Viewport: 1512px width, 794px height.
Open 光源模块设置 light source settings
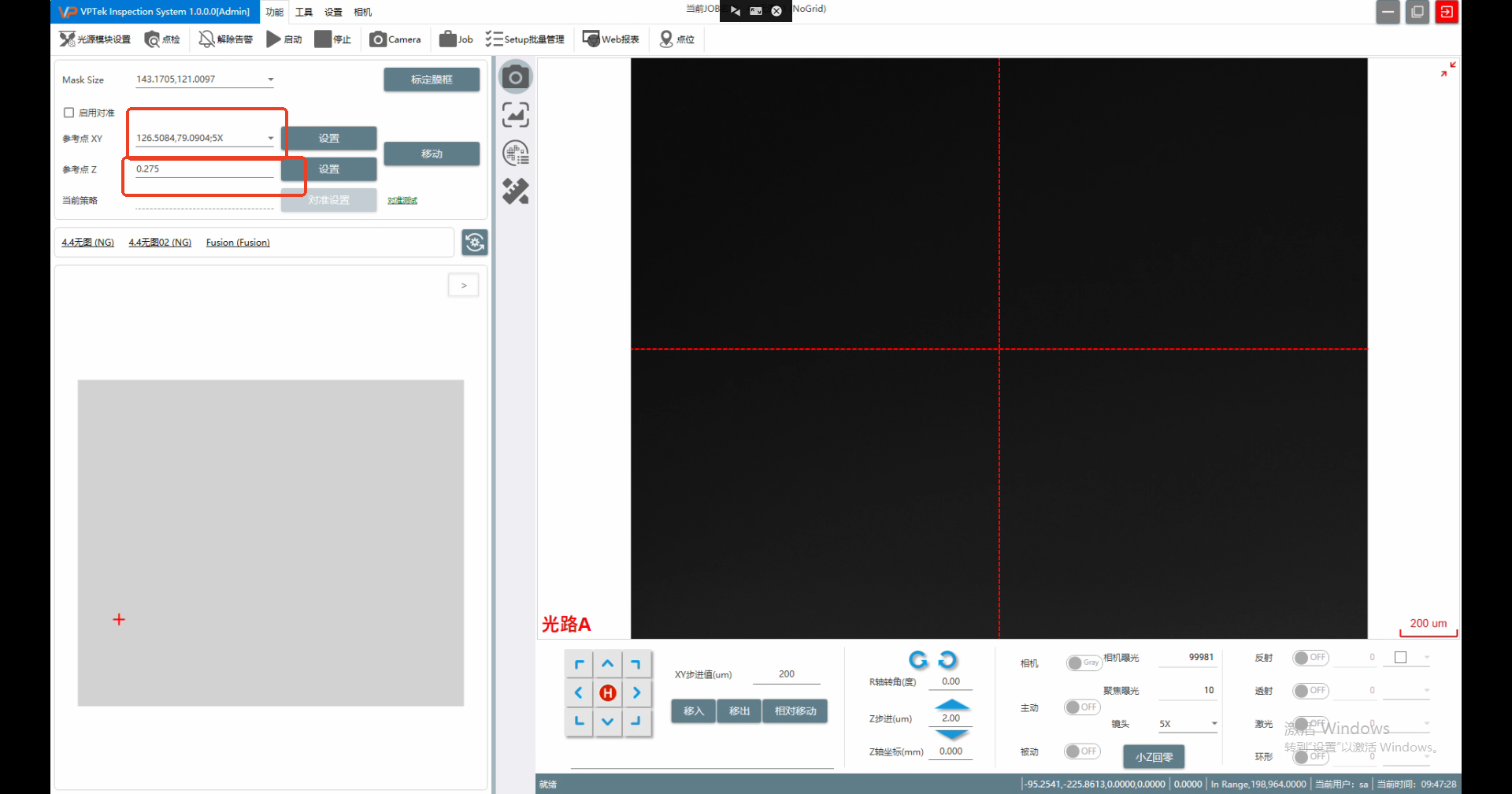(94, 39)
